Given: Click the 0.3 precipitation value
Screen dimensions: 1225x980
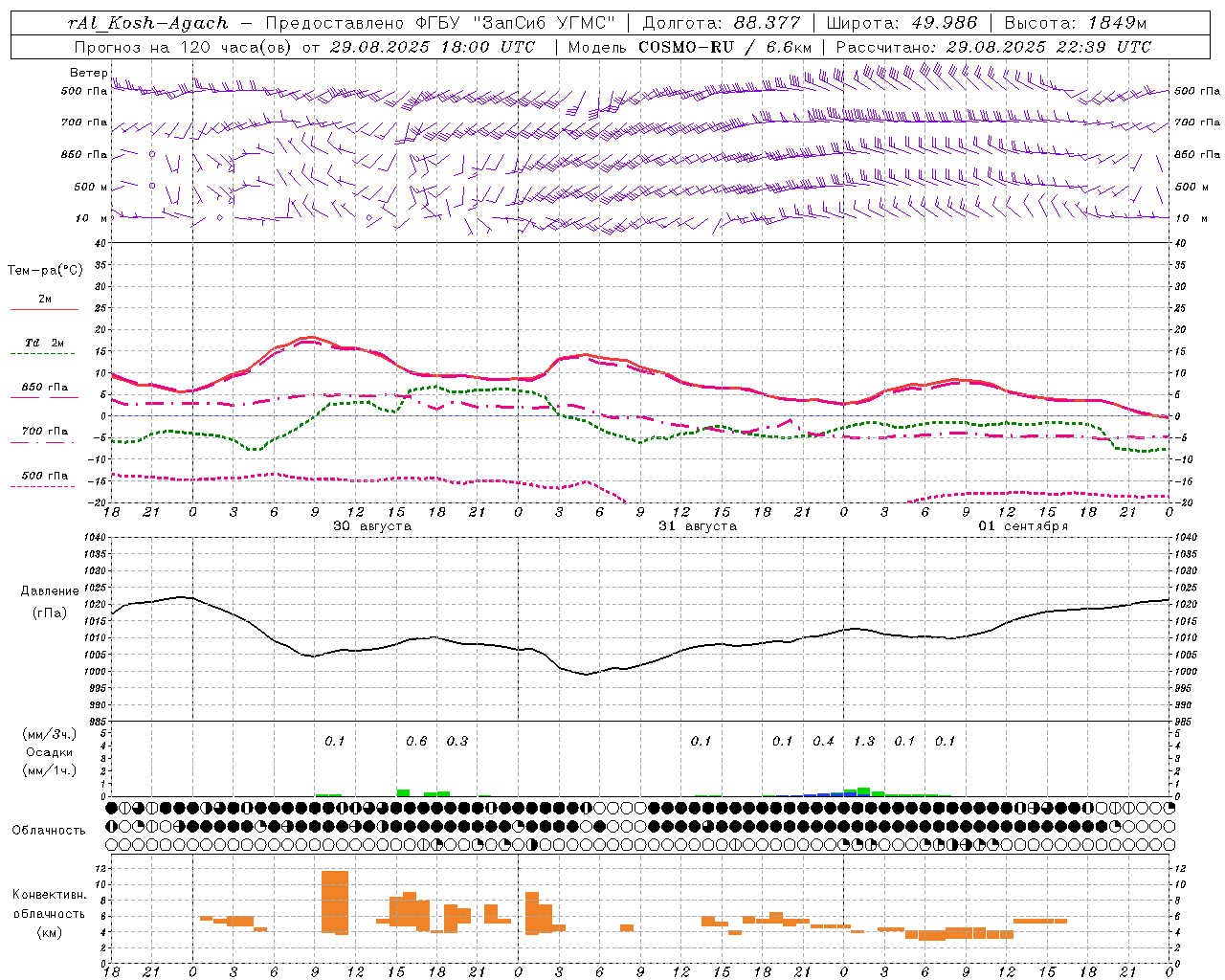Looking at the screenshot, I should pos(457,742).
